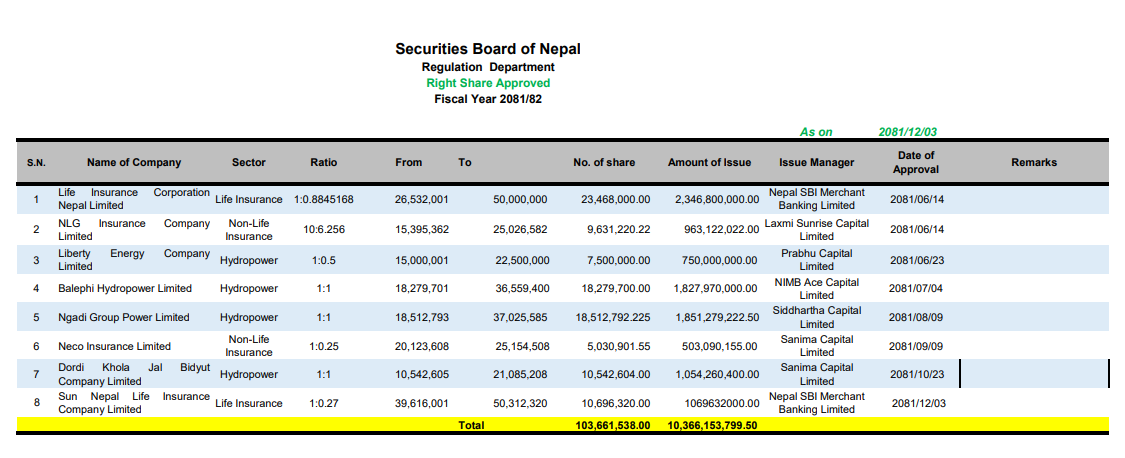Click ratio '1:0.8845168' in row 1
Image resolution: width=1125 pixels, height=458 pixels.
pyautogui.click(x=324, y=199)
